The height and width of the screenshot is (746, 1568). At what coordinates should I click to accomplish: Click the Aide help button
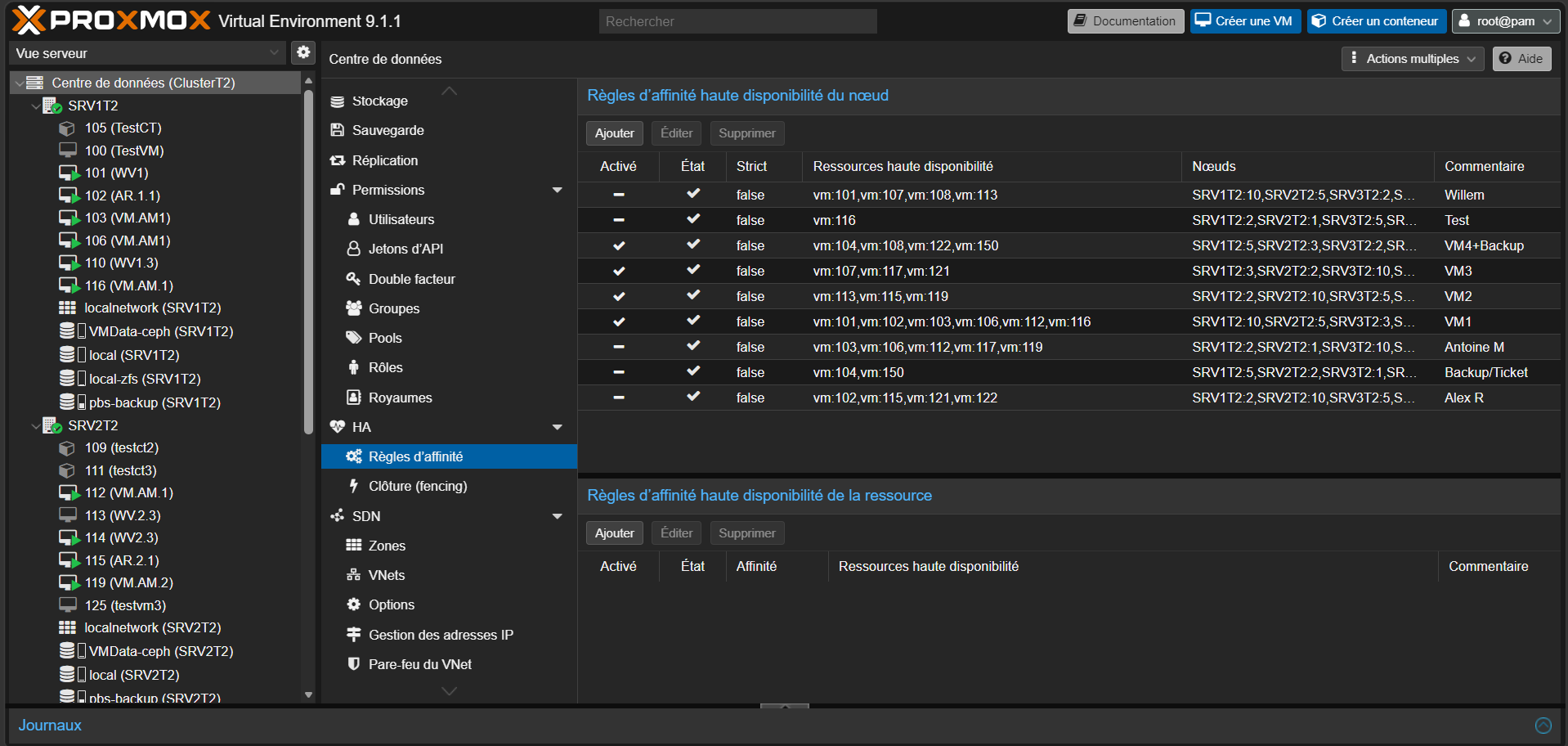tap(1521, 59)
